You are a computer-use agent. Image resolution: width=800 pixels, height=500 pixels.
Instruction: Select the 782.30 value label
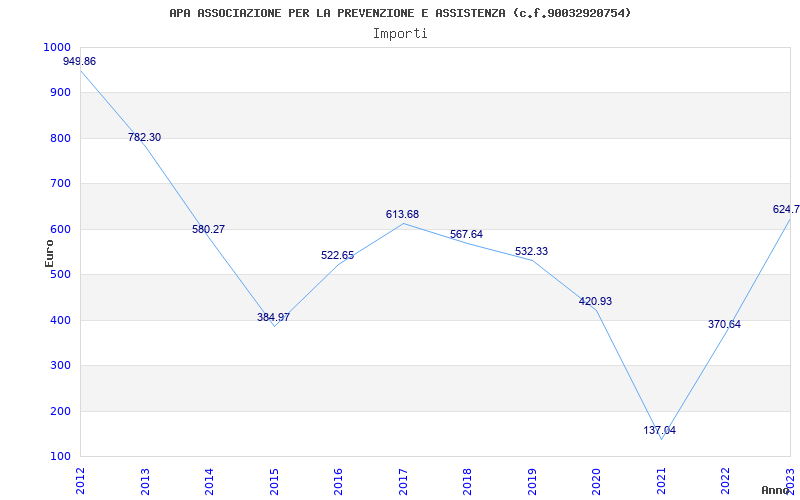[x=144, y=138]
